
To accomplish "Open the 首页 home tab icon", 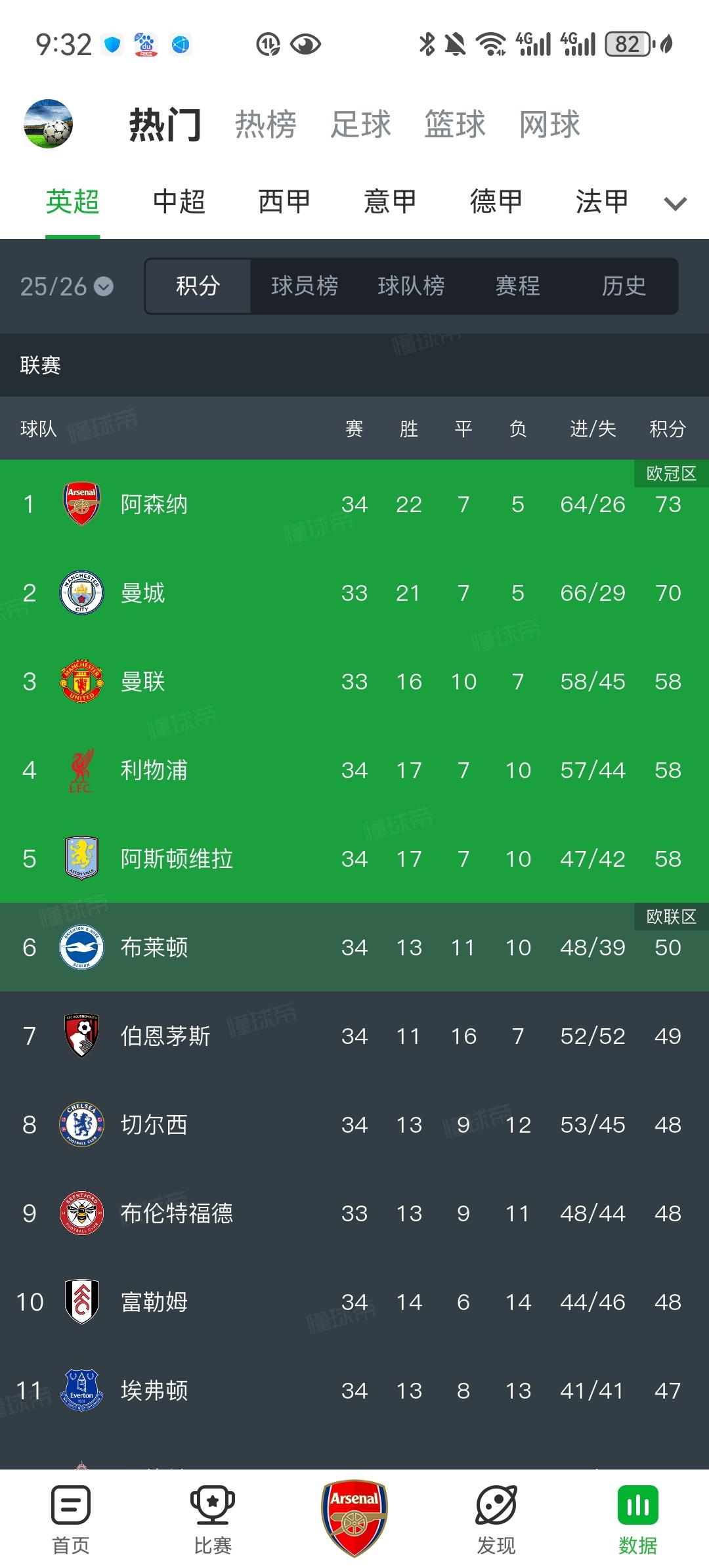I will point(71,1506).
